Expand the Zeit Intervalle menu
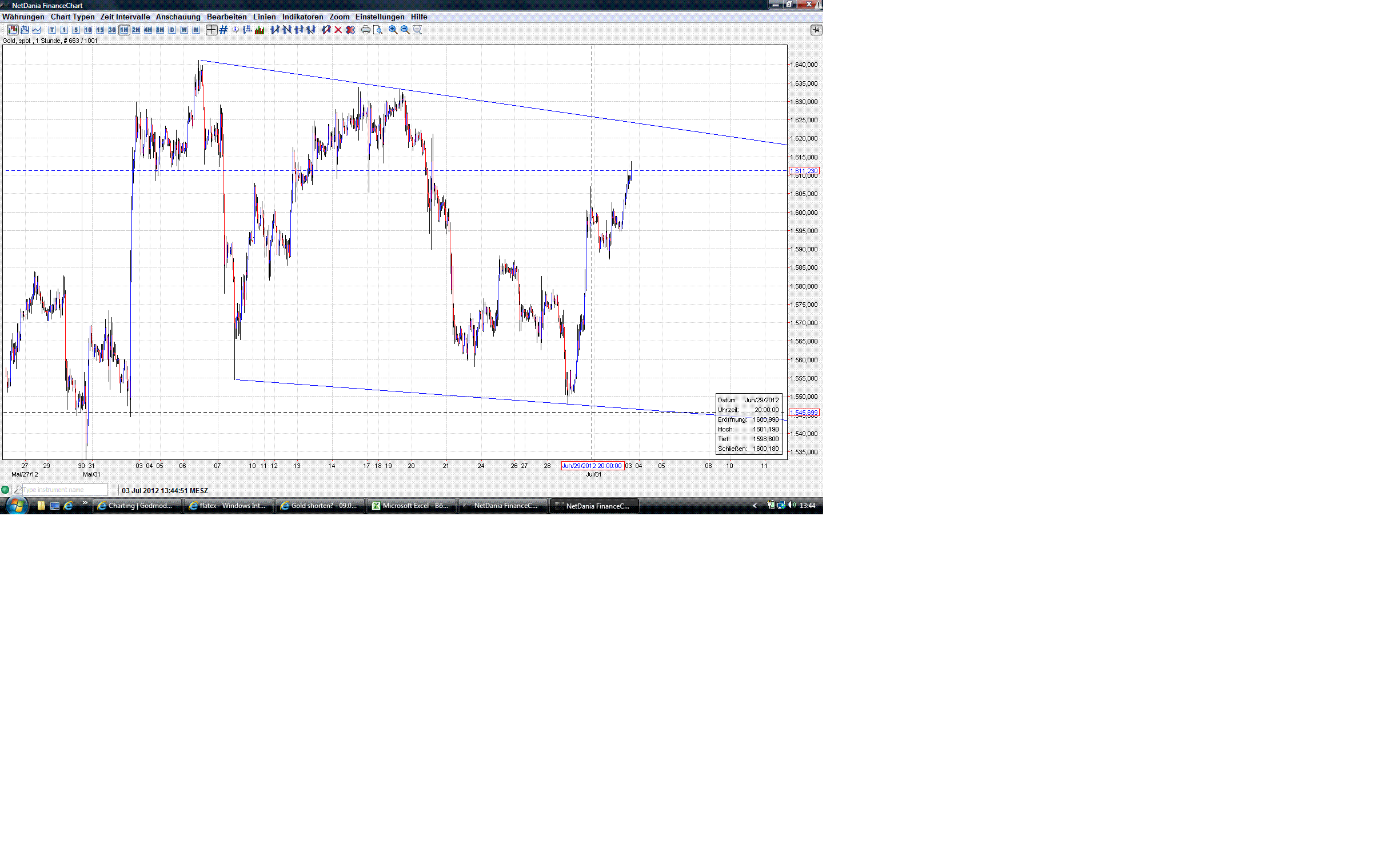 125,17
